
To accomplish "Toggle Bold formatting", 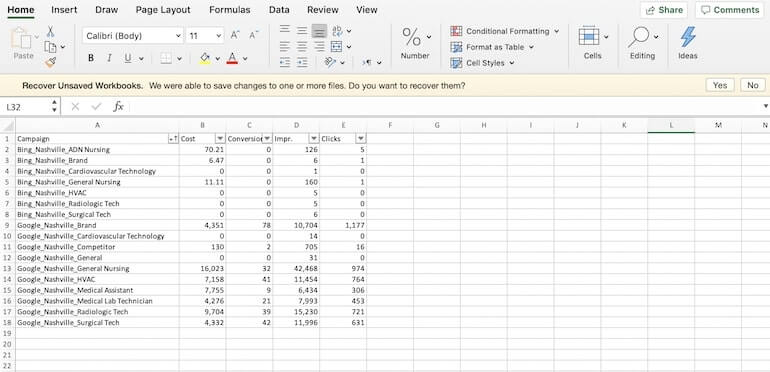I will [91, 58].
